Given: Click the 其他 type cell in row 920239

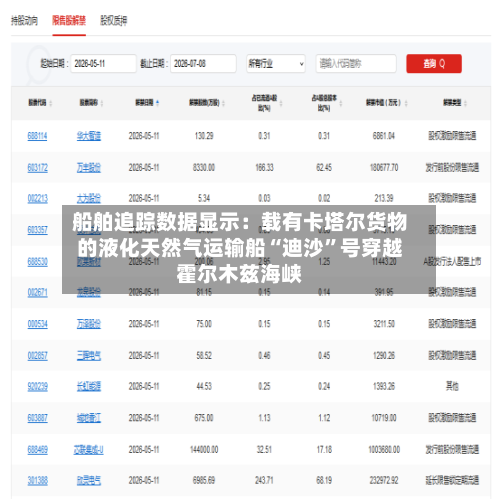Looking at the screenshot, I should [452, 387].
